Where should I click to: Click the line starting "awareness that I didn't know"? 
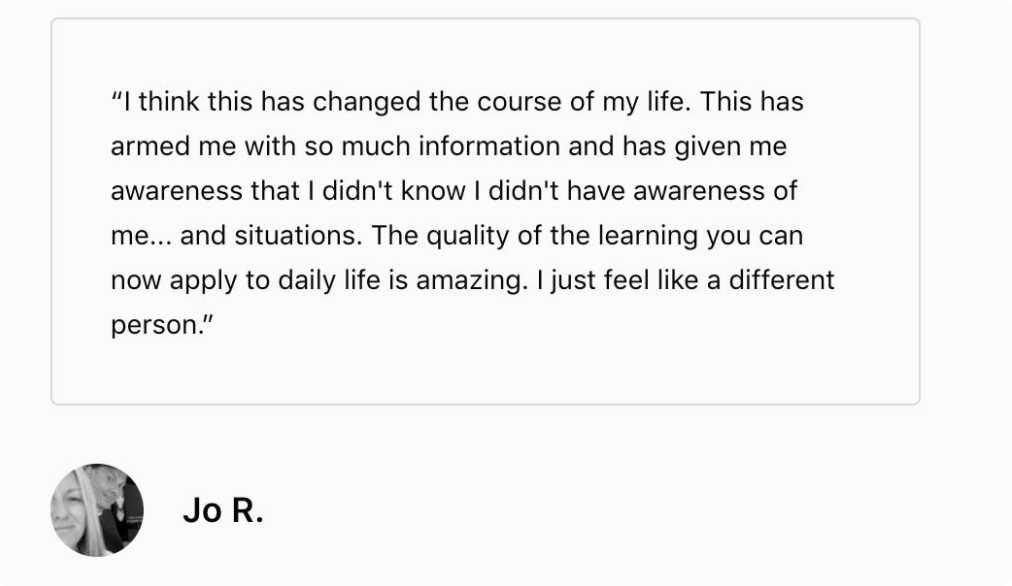coord(453,191)
